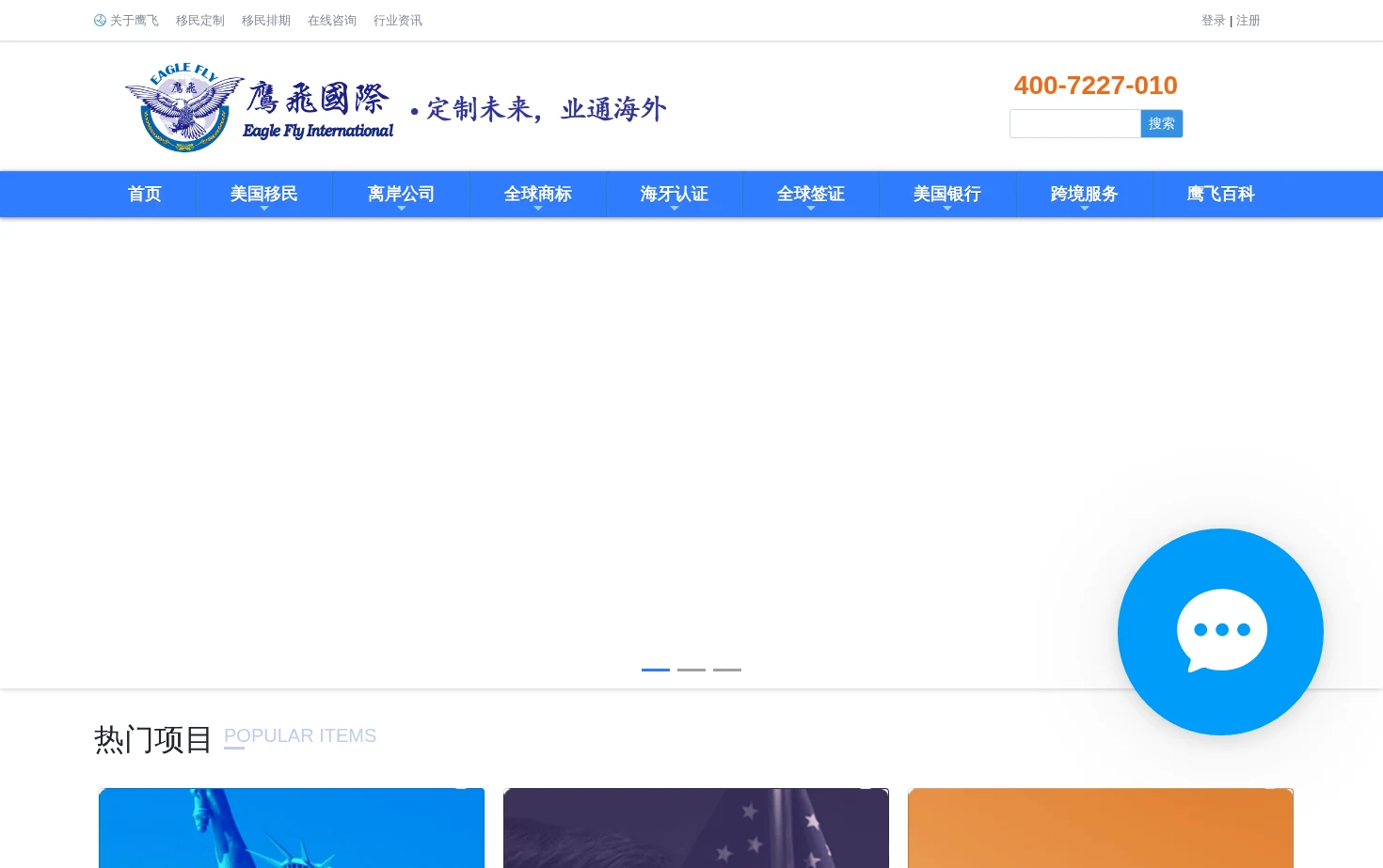Click the 注册 register link
1383x868 pixels.
1248,21
